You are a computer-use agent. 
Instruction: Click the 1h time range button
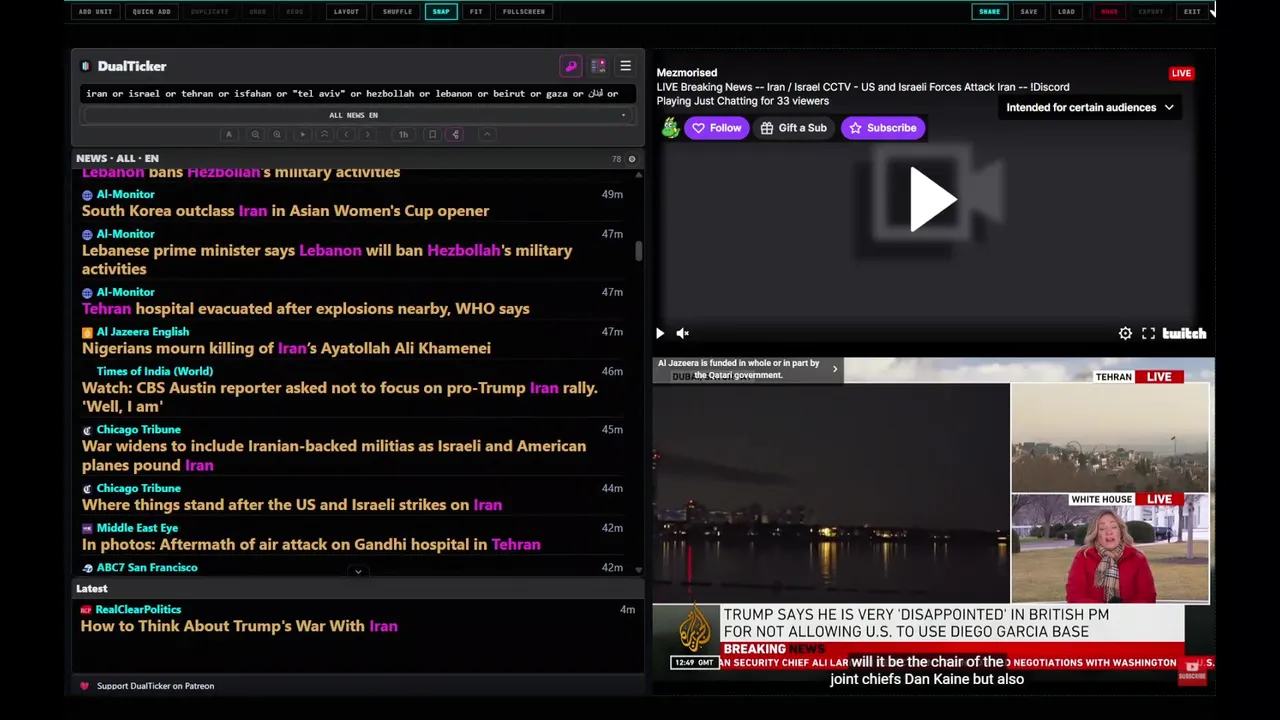pos(403,134)
